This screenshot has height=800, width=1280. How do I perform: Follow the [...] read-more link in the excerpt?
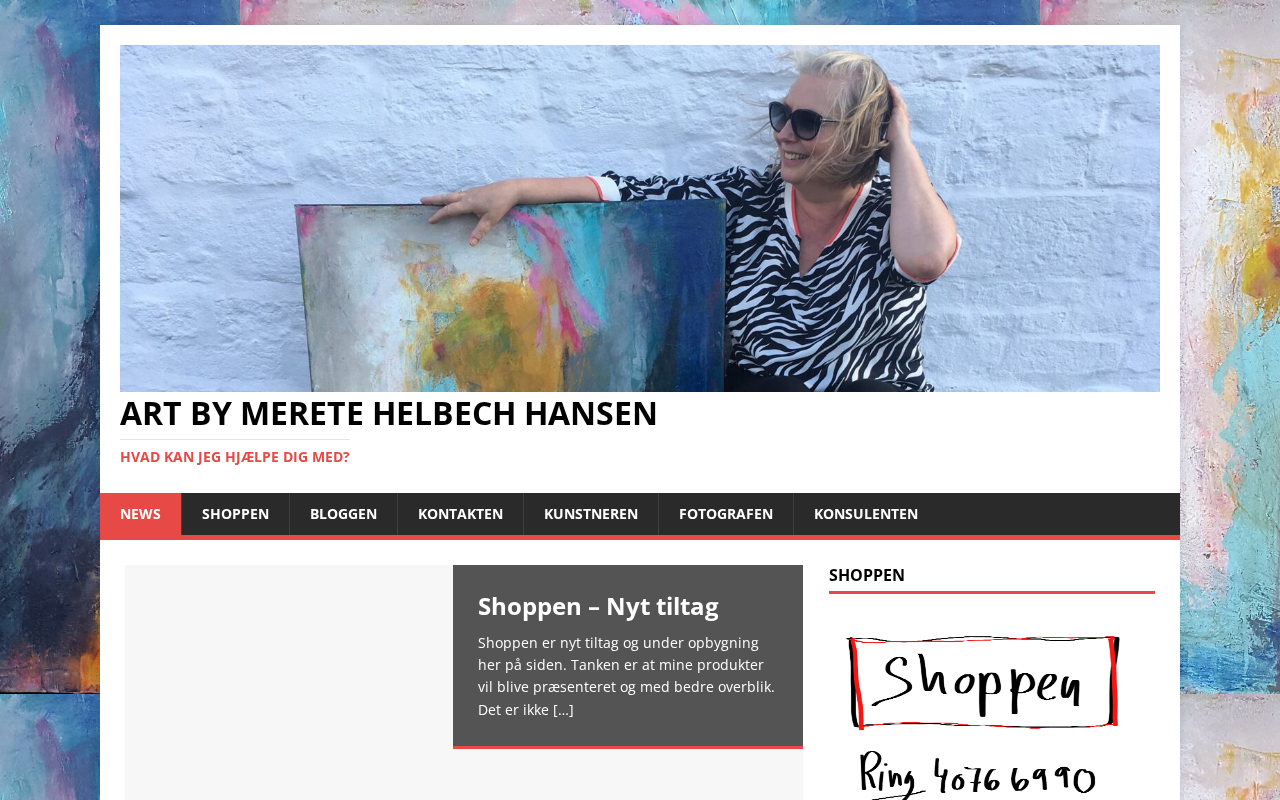coord(563,710)
